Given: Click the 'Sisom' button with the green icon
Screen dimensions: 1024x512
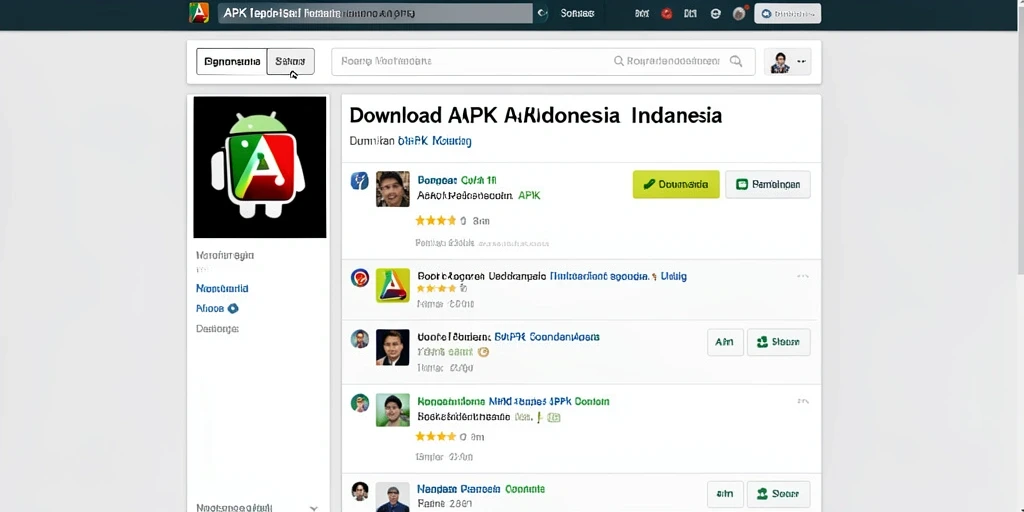Looking at the screenshot, I should [x=778, y=342].
